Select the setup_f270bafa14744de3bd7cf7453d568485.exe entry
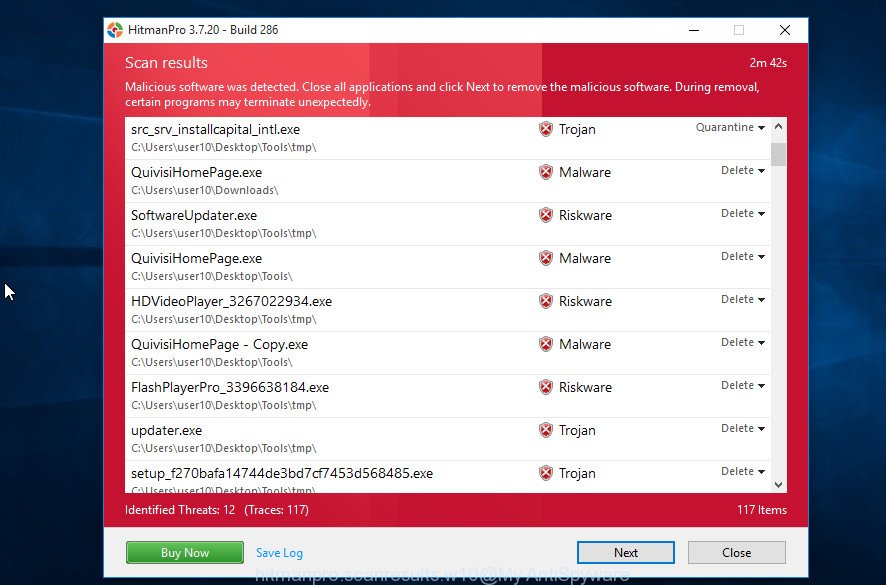The width and height of the screenshot is (886, 585). tap(282, 474)
